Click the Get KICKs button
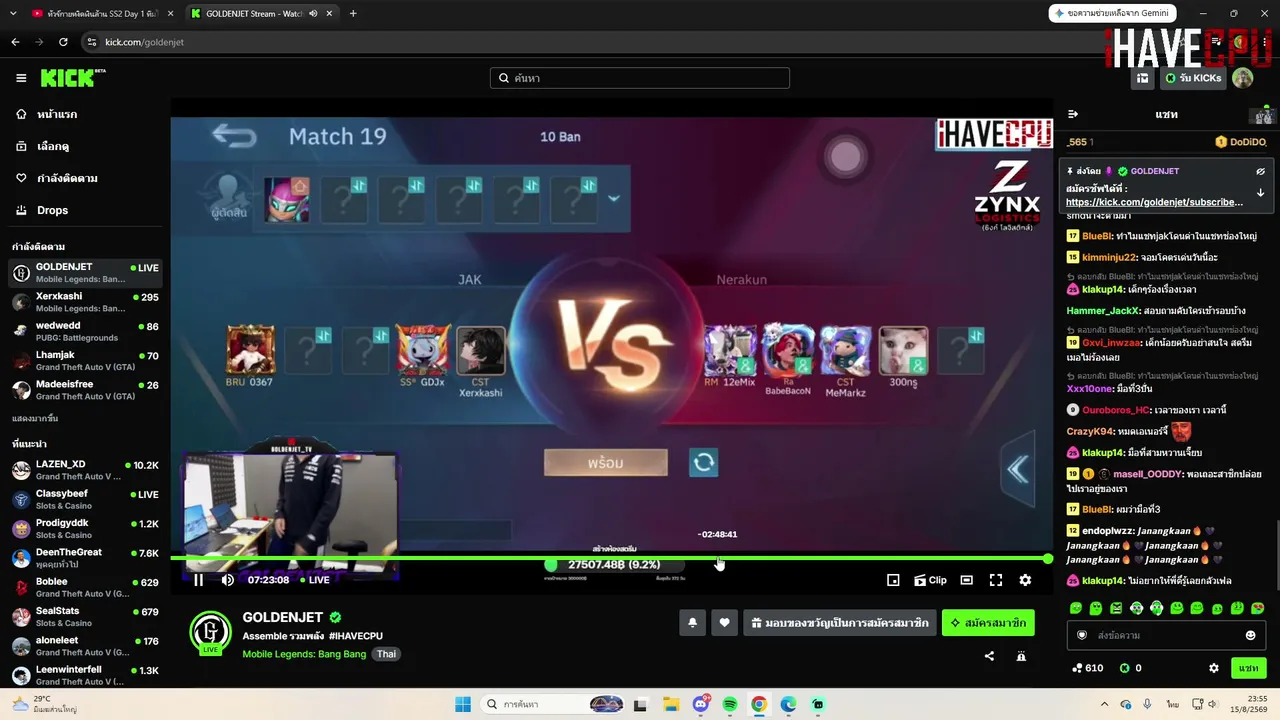This screenshot has width=1280, height=720. (x=1193, y=78)
